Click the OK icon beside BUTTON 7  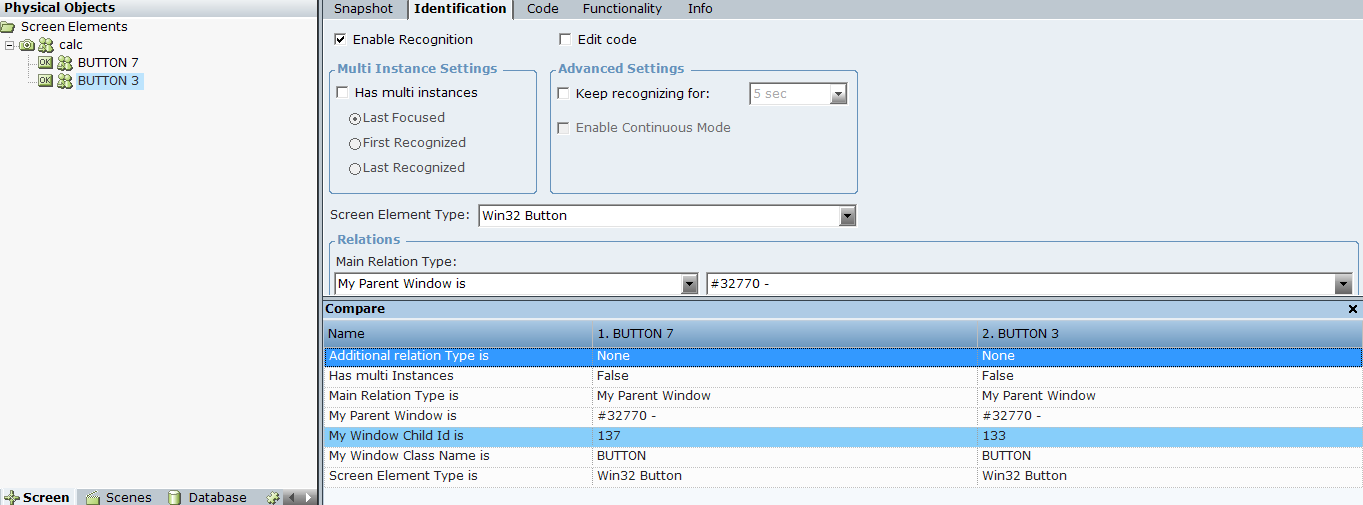coord(45,63)
